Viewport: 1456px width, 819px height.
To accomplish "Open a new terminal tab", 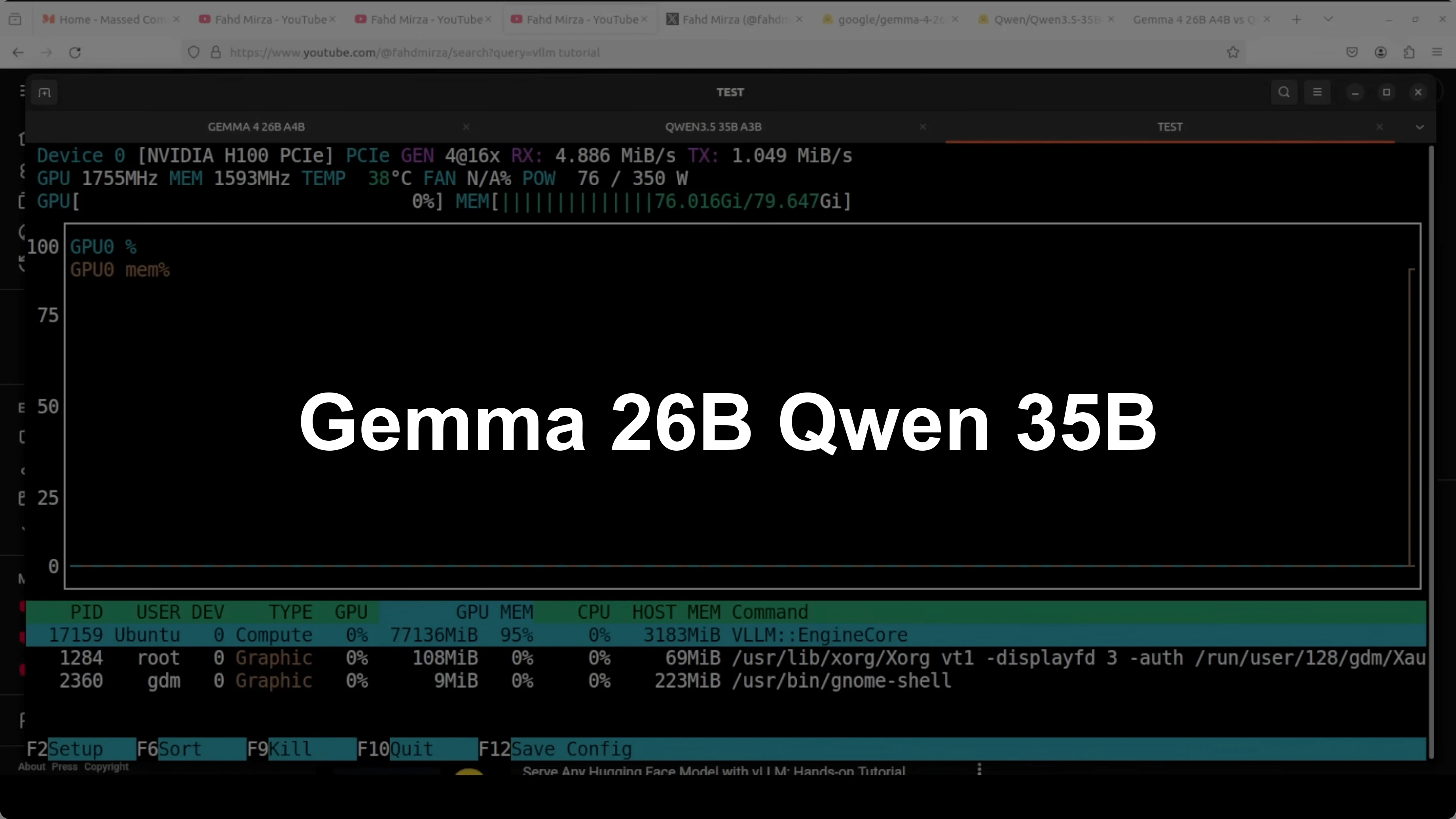I will point(45,92).
